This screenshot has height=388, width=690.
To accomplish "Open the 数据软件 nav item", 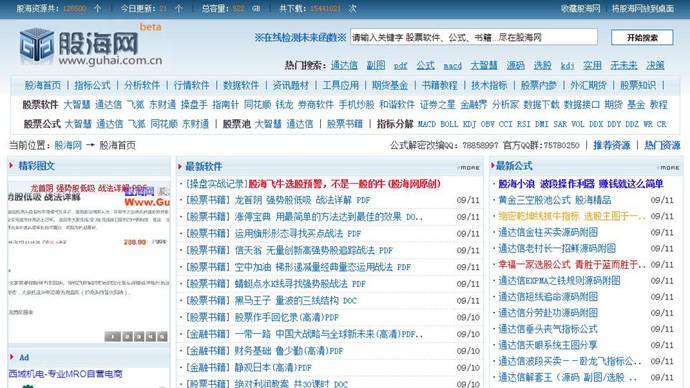I will tap(241, 85).
